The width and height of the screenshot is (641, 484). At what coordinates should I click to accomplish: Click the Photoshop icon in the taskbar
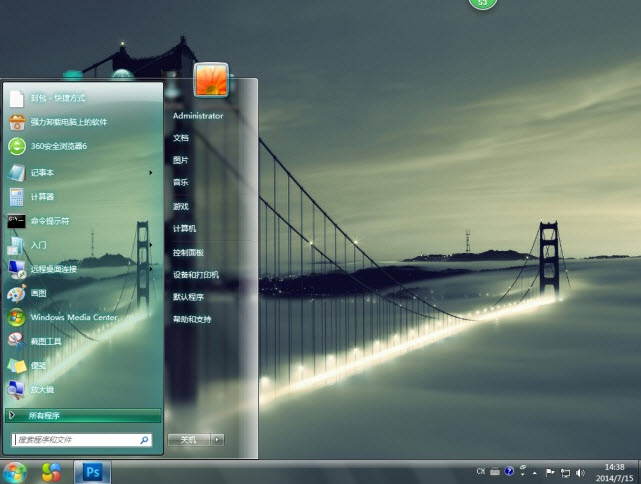click(x=93, y=470)
